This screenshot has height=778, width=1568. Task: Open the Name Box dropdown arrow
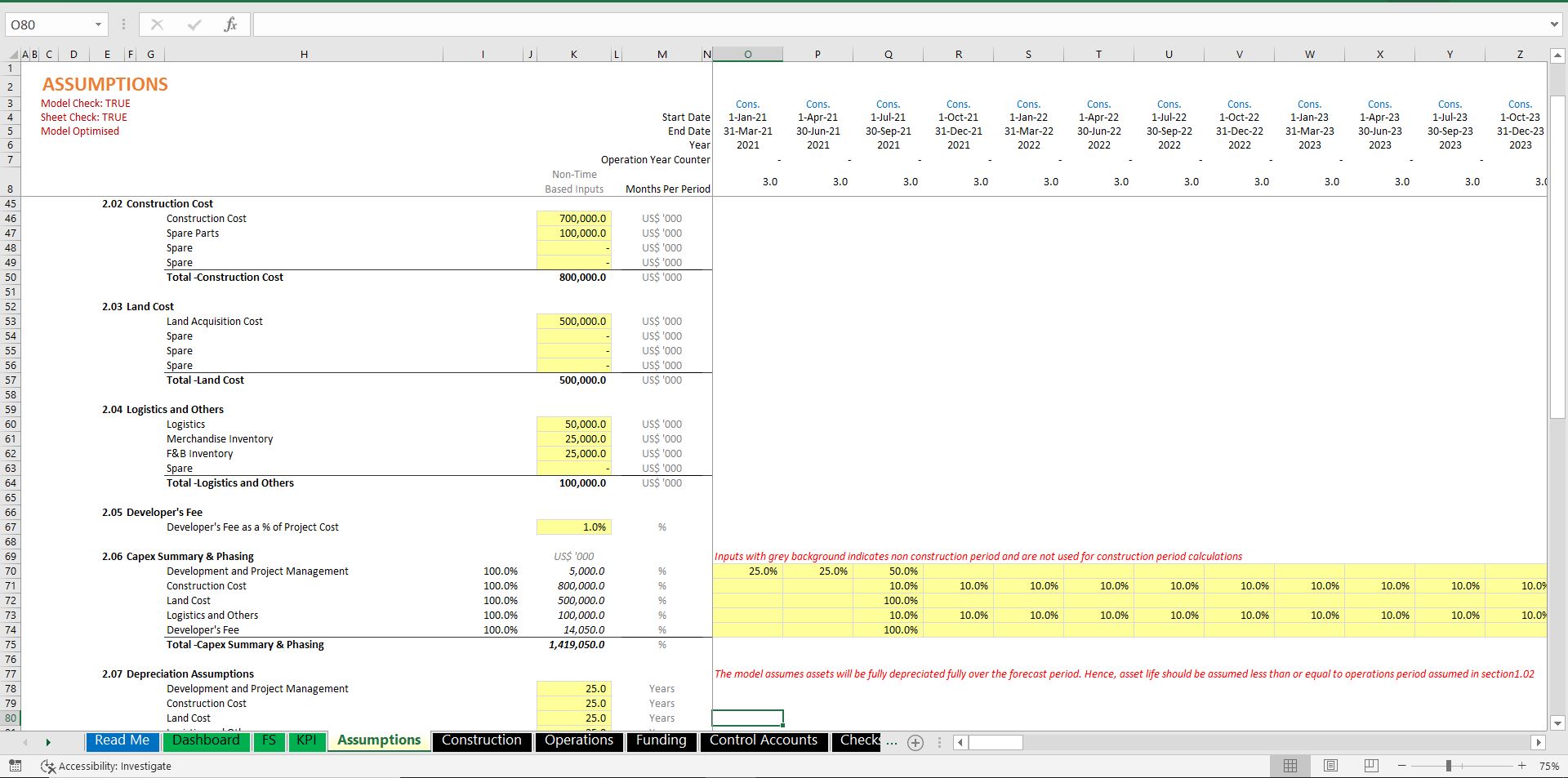[x=98, y=24]
